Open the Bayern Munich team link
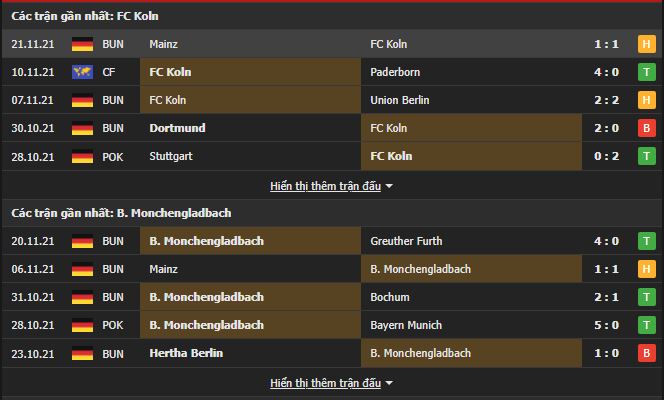The height and width of the screenshot is (400, 664). click(406, 325)
